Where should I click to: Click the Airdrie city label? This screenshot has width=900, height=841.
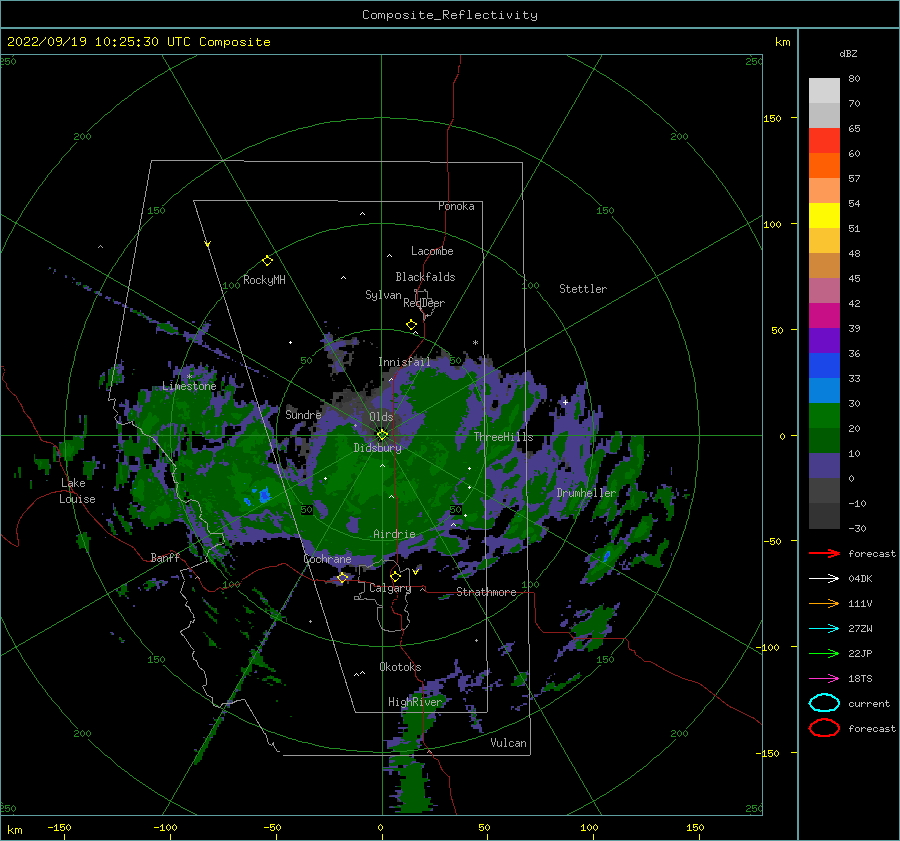pyautogui.click(x=394, y=534)
